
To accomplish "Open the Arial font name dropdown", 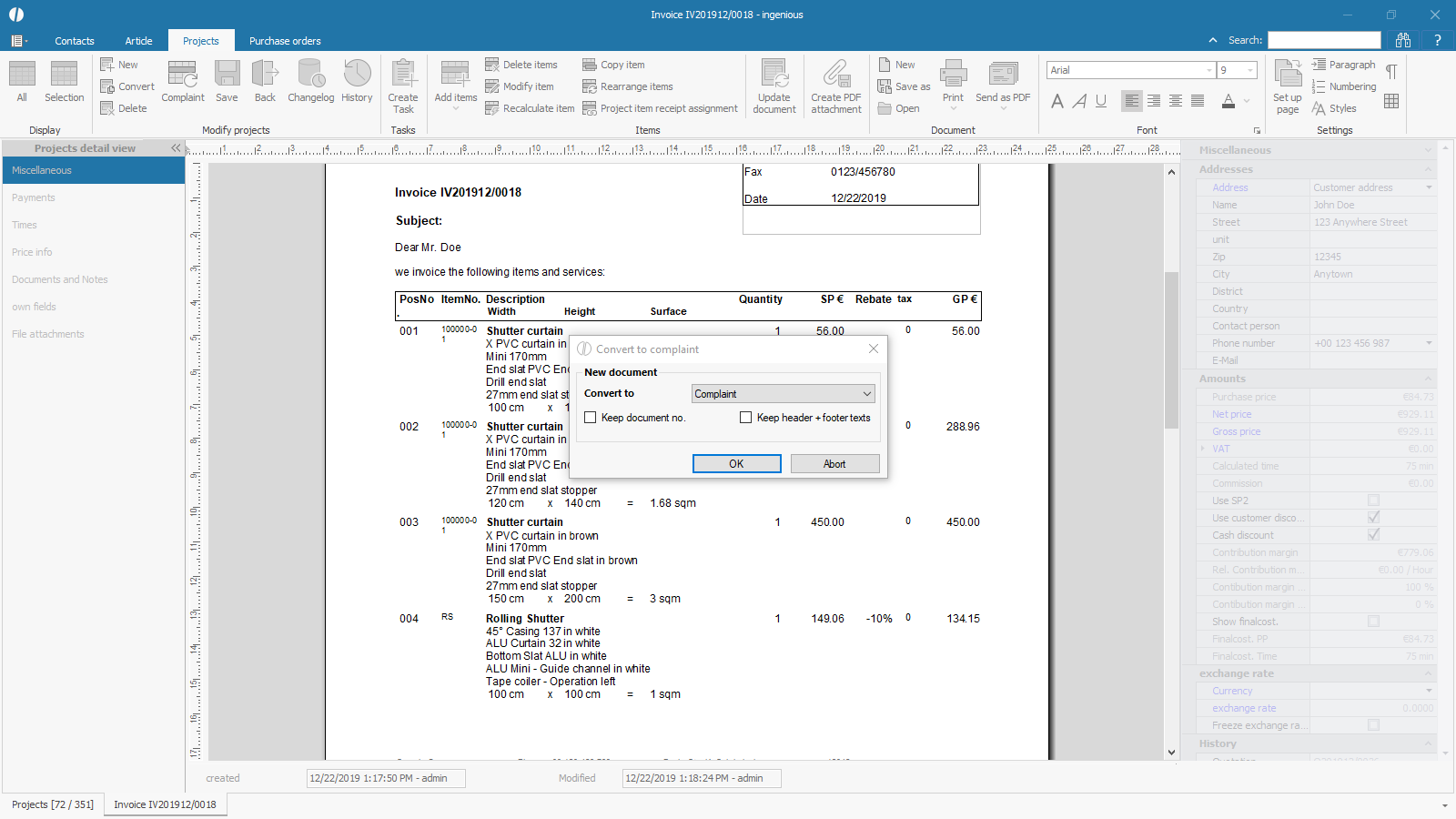I will tap(1208, 70).
